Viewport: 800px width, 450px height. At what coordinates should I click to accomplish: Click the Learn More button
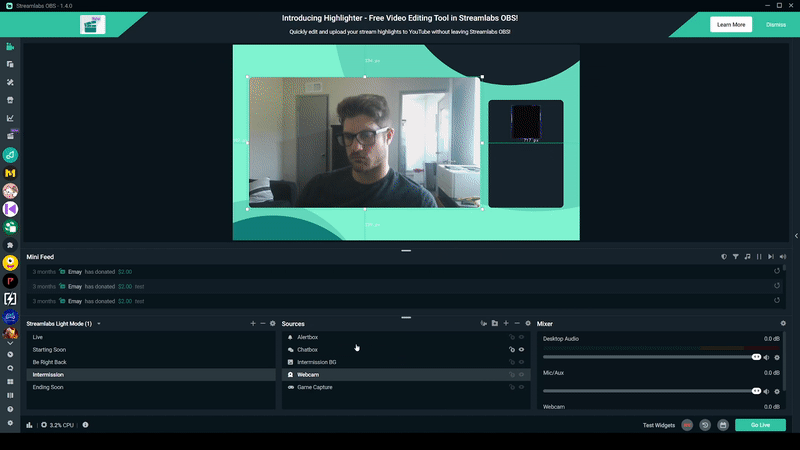pyautogui.click(x=731, y=24)
